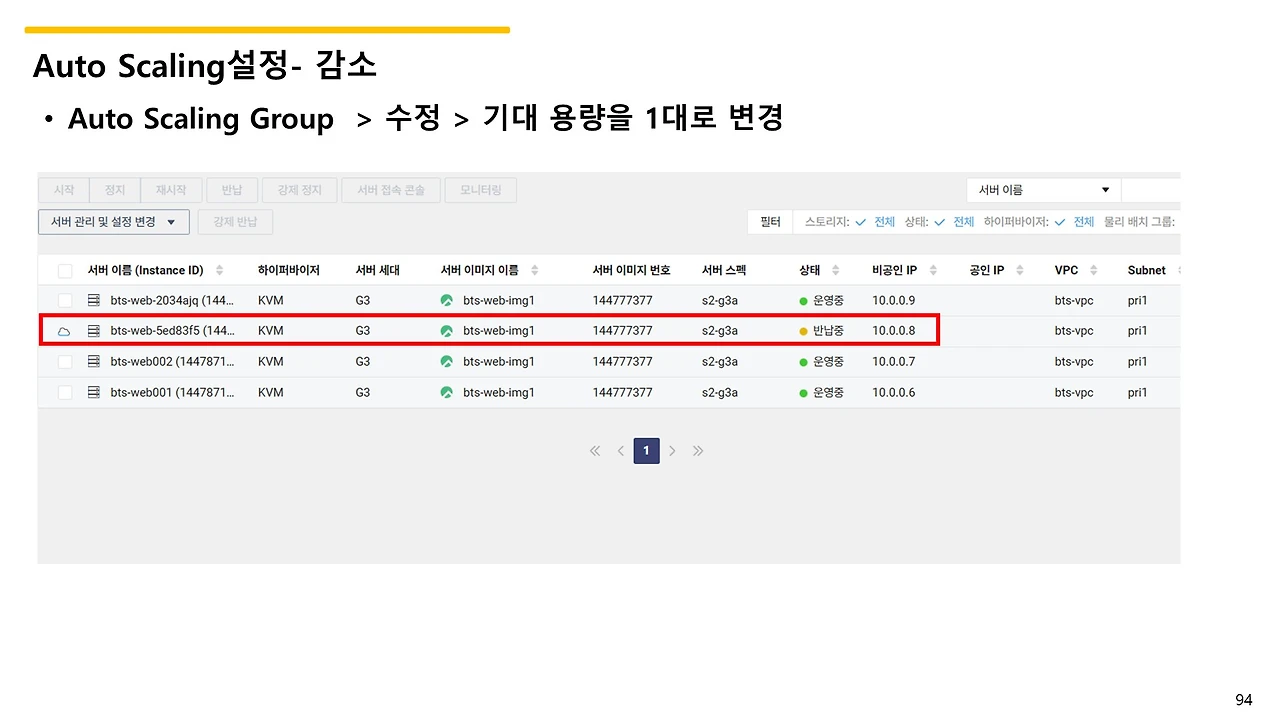
Task: Check the select-all header checkbox
Action: point(65,270)
